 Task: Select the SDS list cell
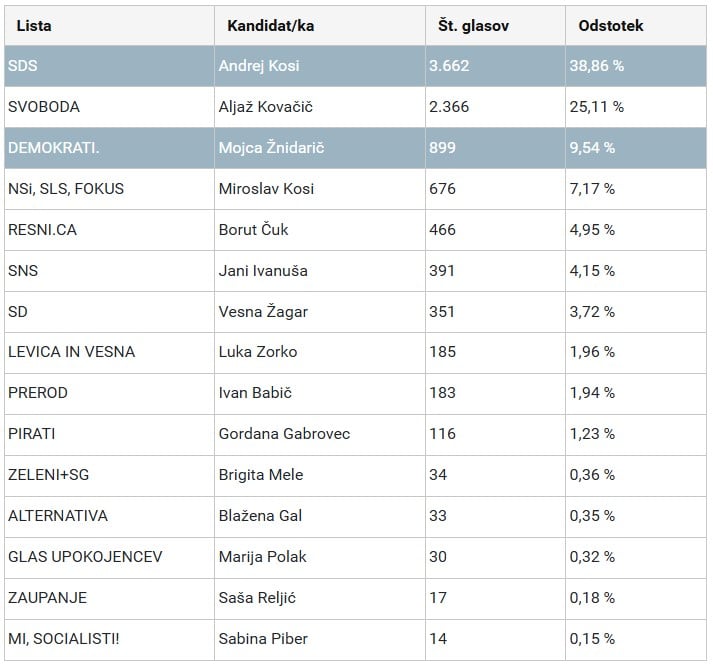click(x=22, y=66)
